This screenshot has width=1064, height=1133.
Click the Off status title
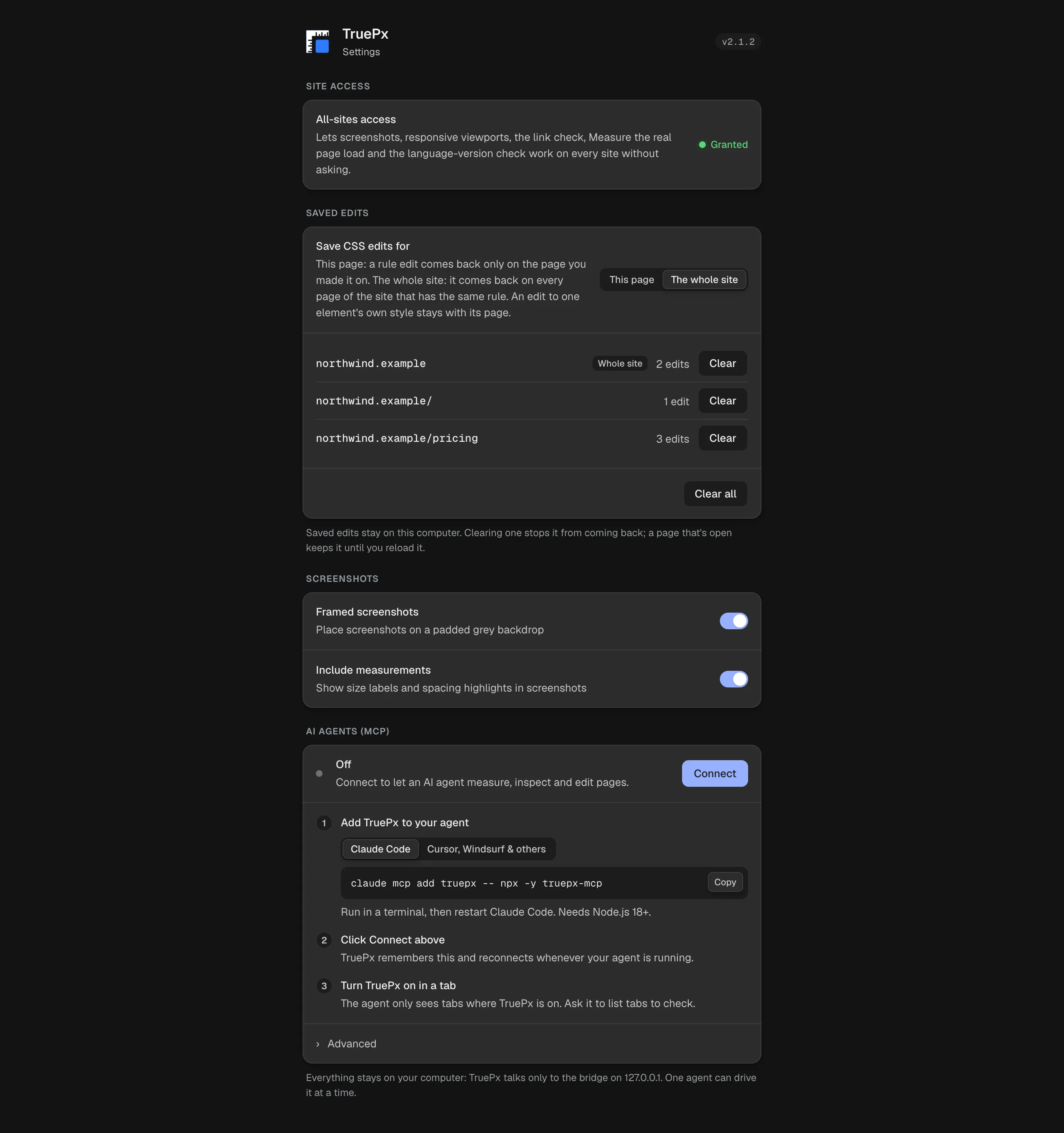click(343, 765)
